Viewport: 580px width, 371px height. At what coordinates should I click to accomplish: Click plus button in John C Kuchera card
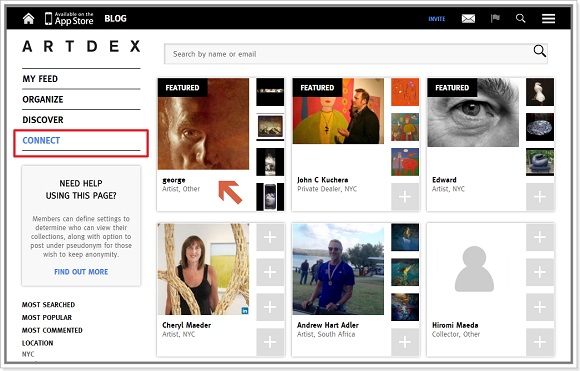pyautogui.click(x=405, y=196)
